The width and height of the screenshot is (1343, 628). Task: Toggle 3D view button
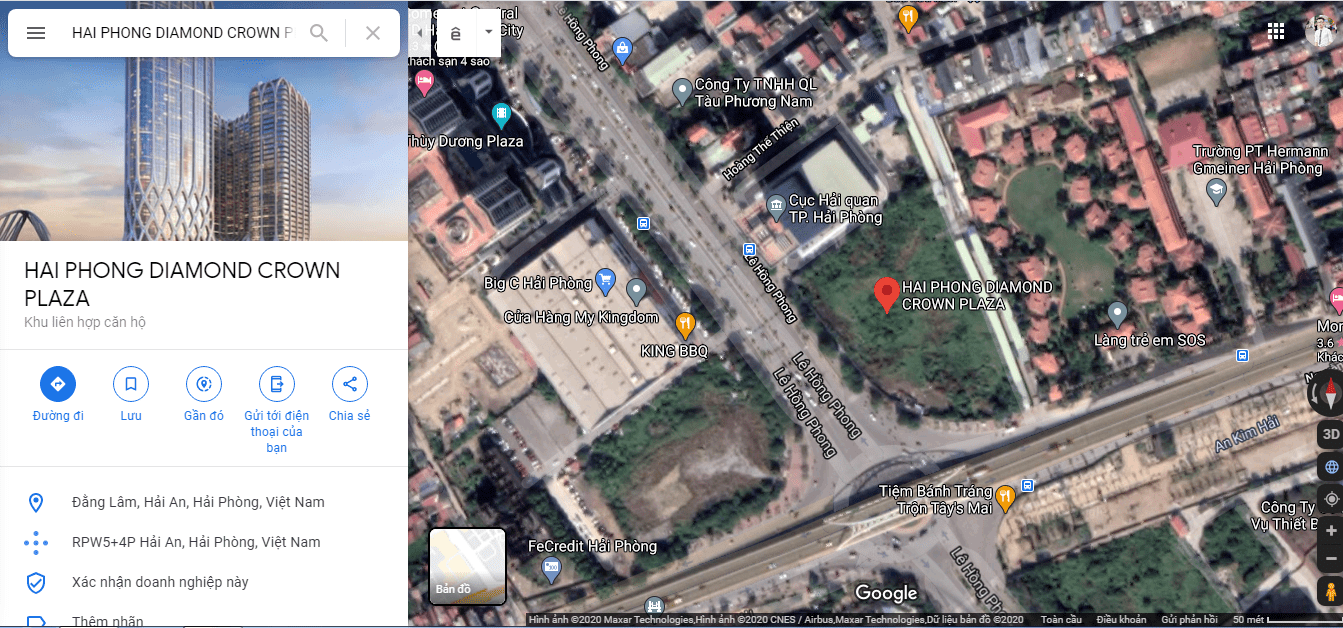1331,434
